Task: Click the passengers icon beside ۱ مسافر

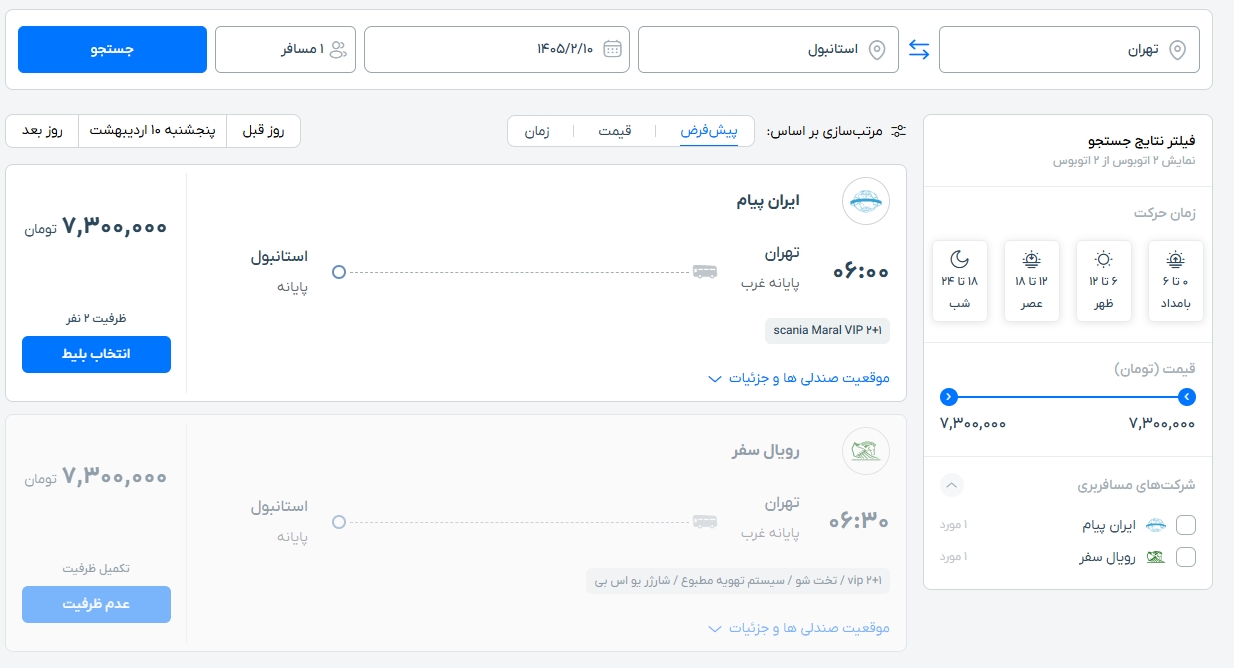Action: coord(338,49)
